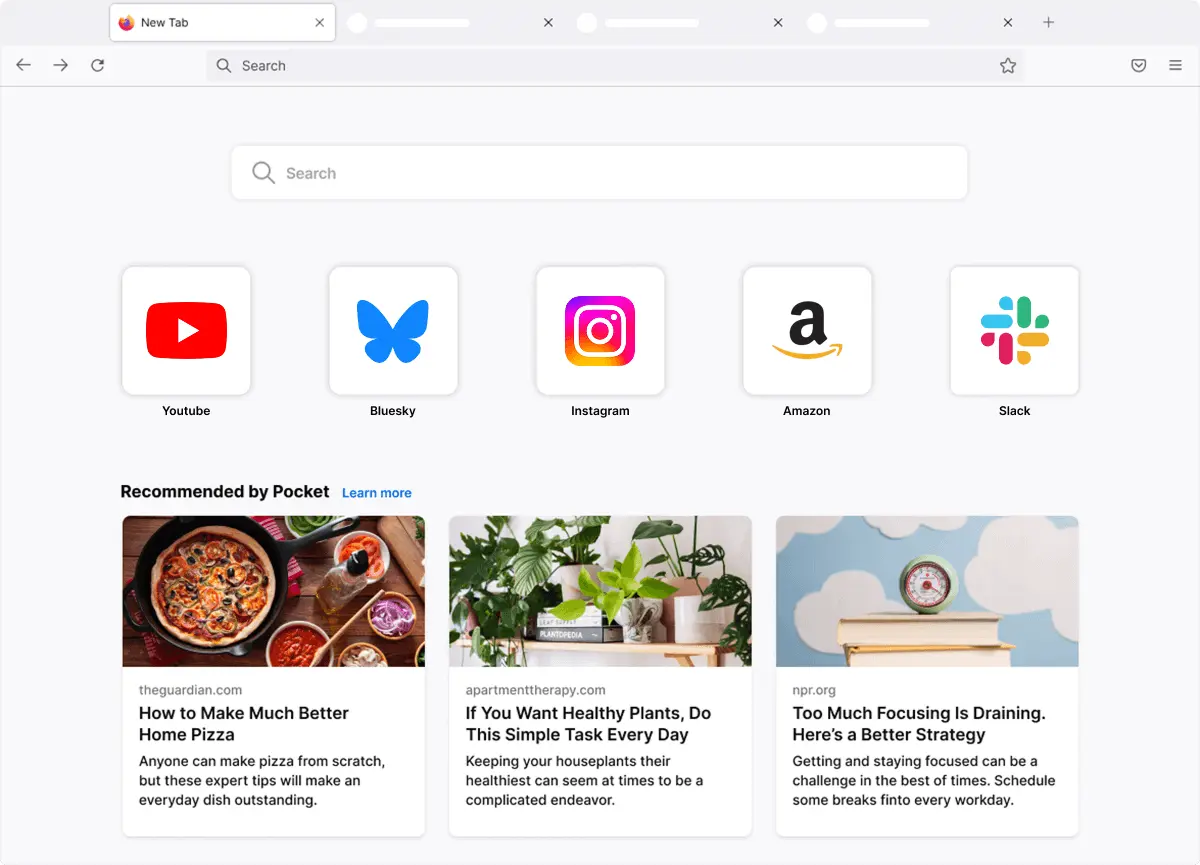The image size is (1200, 865).
Task: Click the page reload icon
Action: point(97,65)
